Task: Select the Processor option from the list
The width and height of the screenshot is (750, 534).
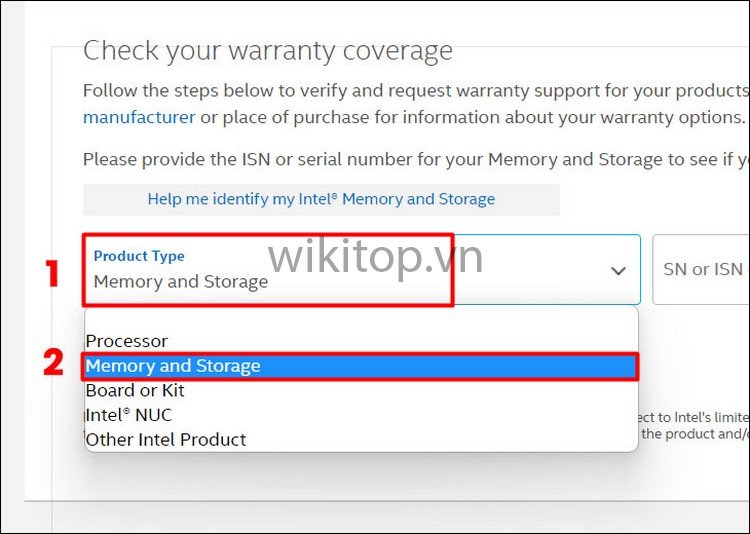Action: (x=127, y=341)
